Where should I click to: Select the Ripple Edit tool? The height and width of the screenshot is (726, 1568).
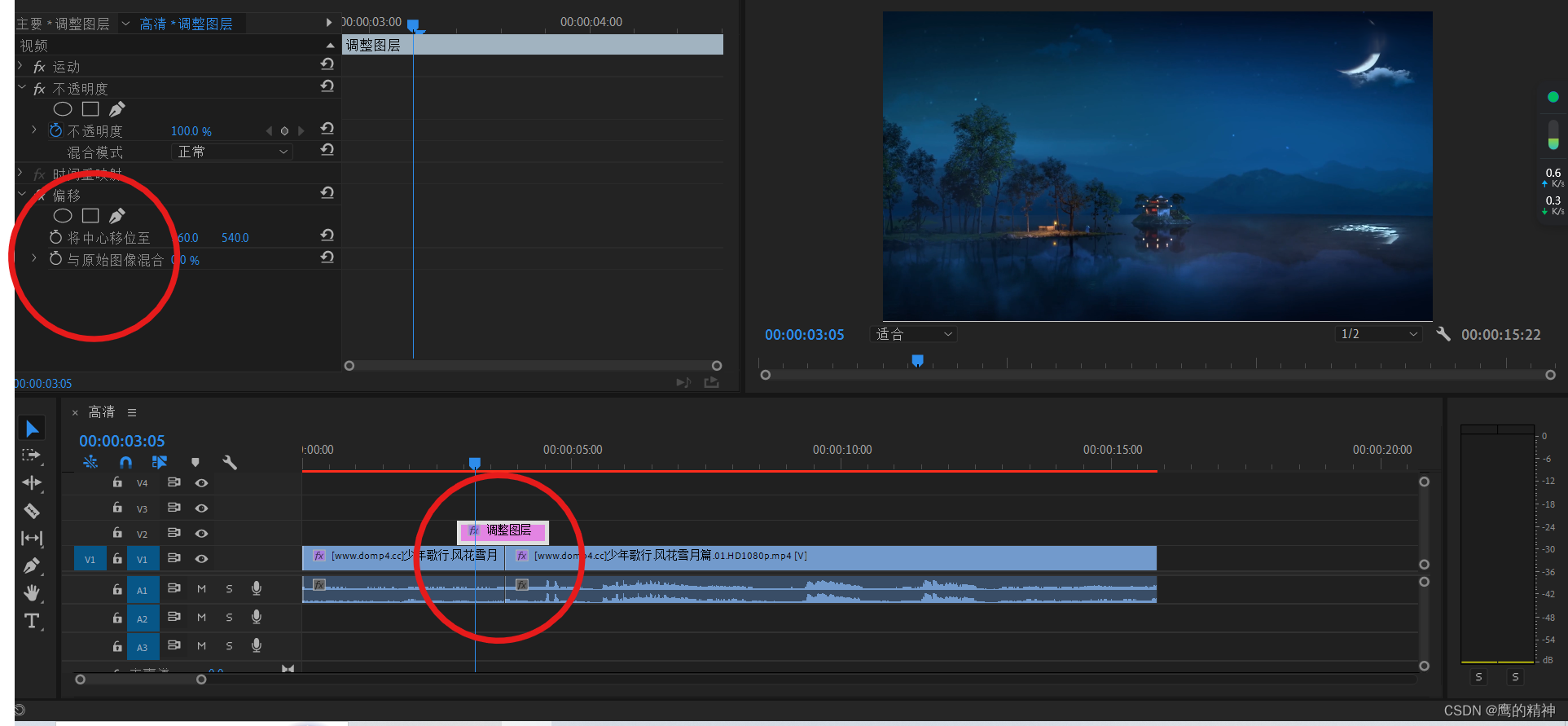coord(32,482)
